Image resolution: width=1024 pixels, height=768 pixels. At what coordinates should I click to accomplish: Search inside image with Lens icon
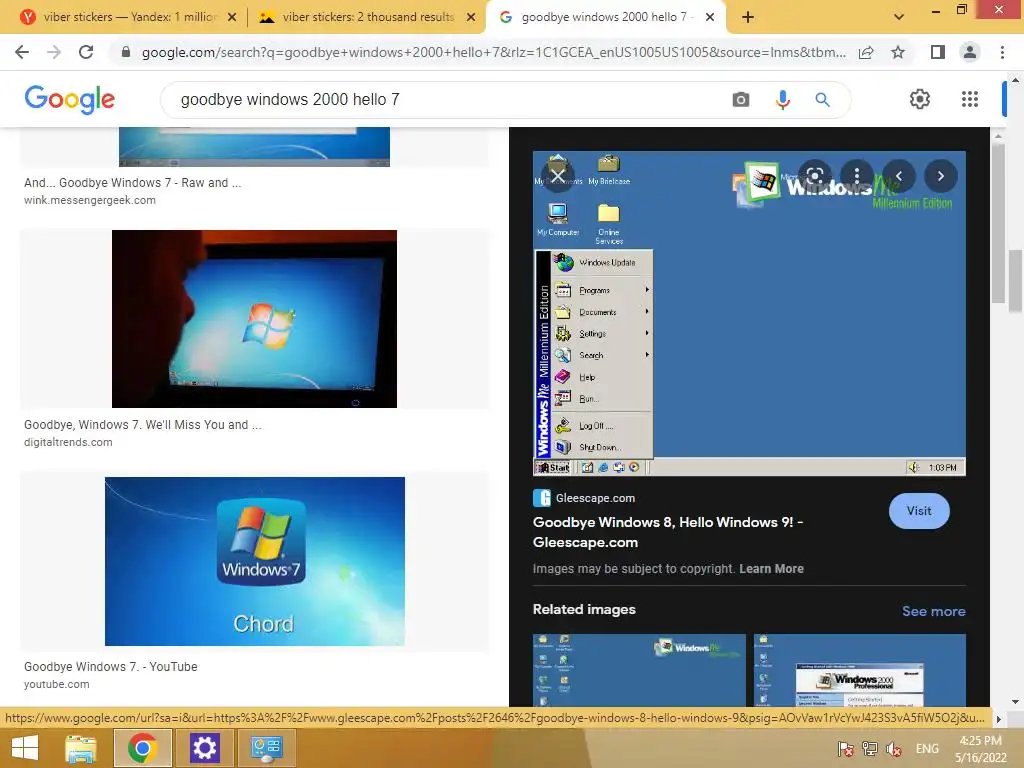(814, 176)
